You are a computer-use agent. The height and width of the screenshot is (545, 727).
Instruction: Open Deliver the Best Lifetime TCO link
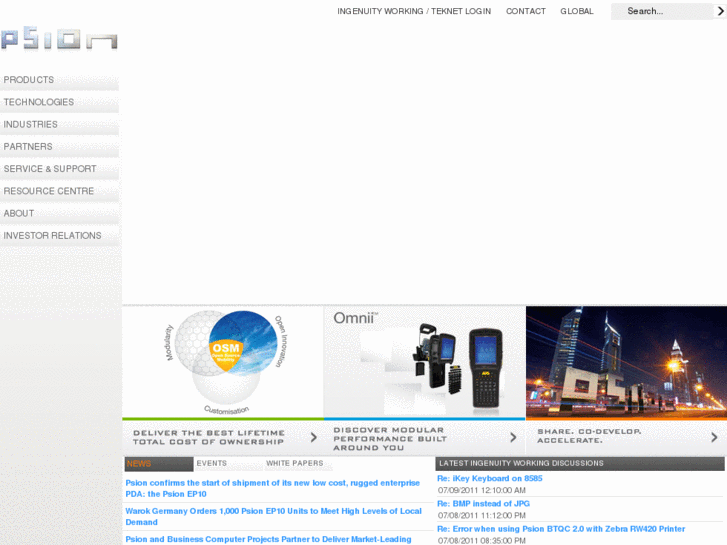209,437
